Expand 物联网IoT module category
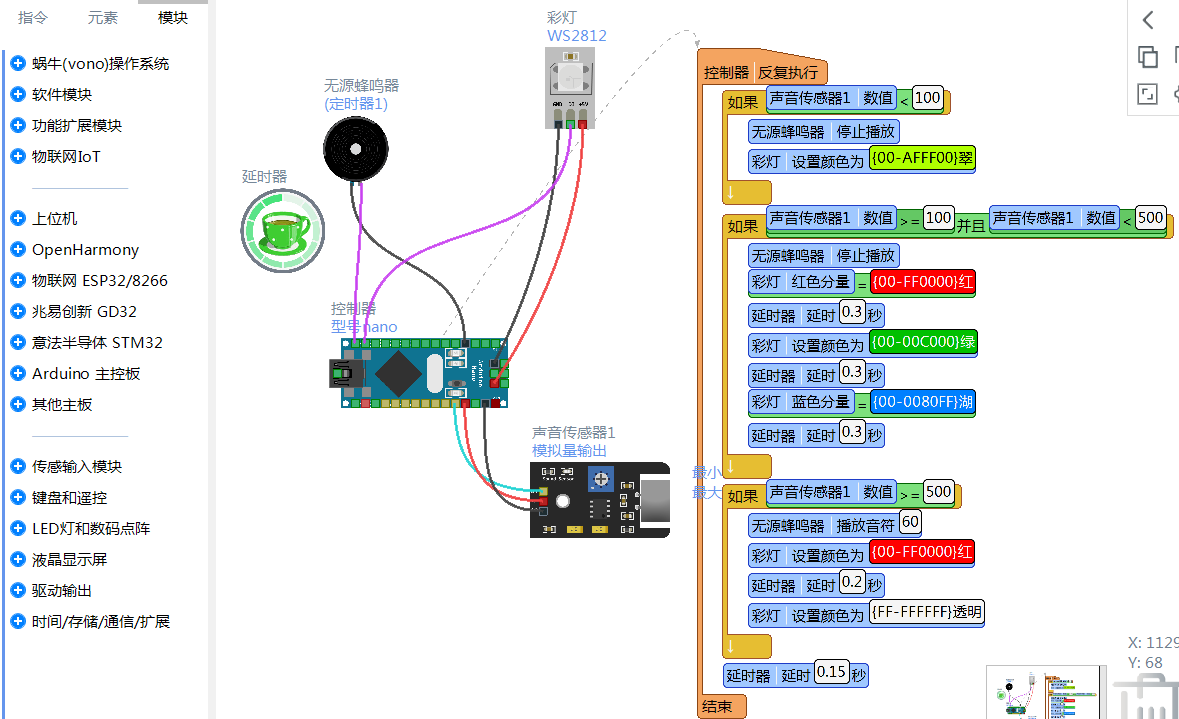Screen dimensions: 1179x719 [x=66, y=157]
